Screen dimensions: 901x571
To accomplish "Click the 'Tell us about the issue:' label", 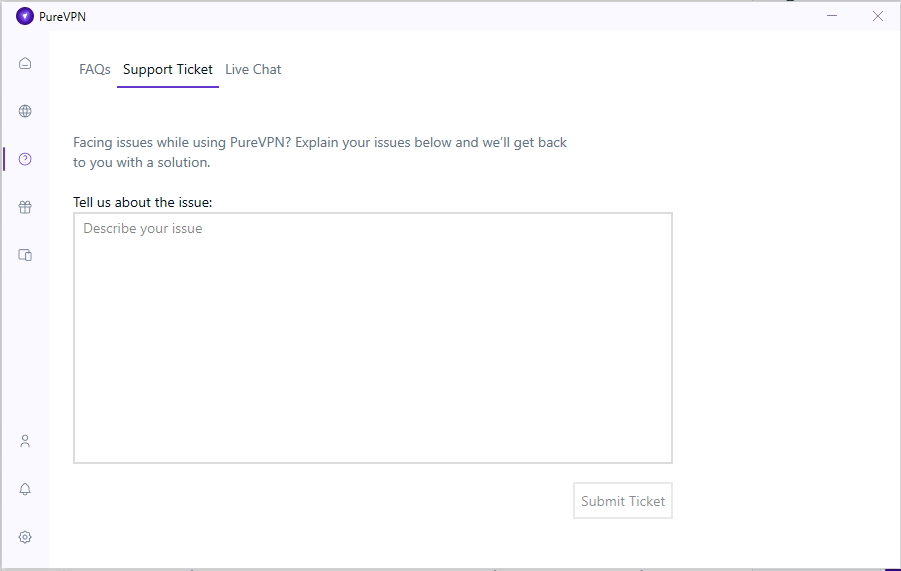I will click(x=143, y=202).
